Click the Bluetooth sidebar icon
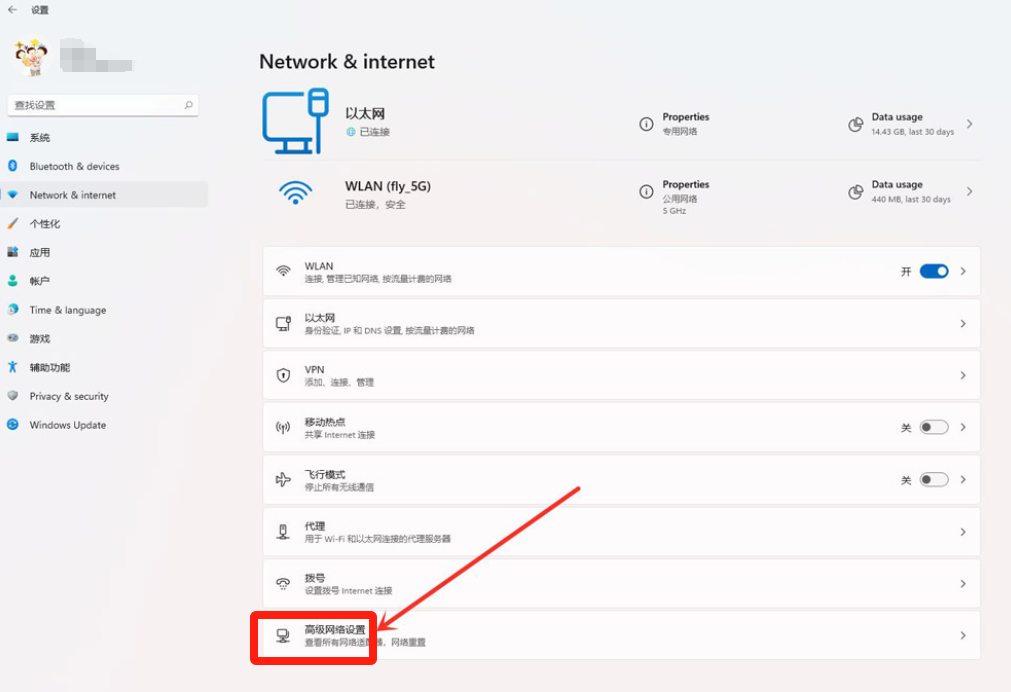Screen dimensions: 1011x692 click(12, 166)
